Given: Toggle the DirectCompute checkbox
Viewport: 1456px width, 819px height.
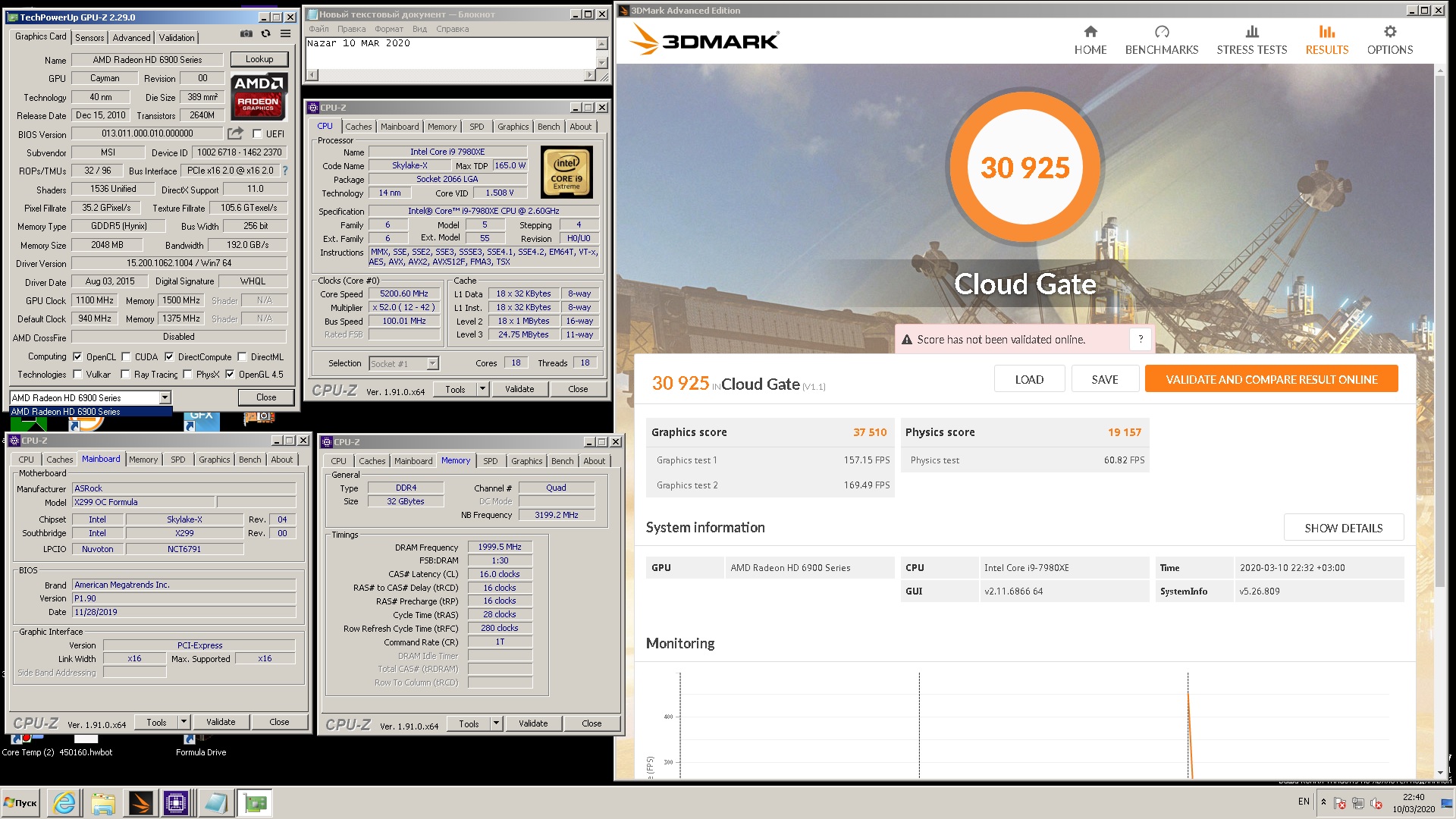Looking at the screenshot, I should 169,357.
